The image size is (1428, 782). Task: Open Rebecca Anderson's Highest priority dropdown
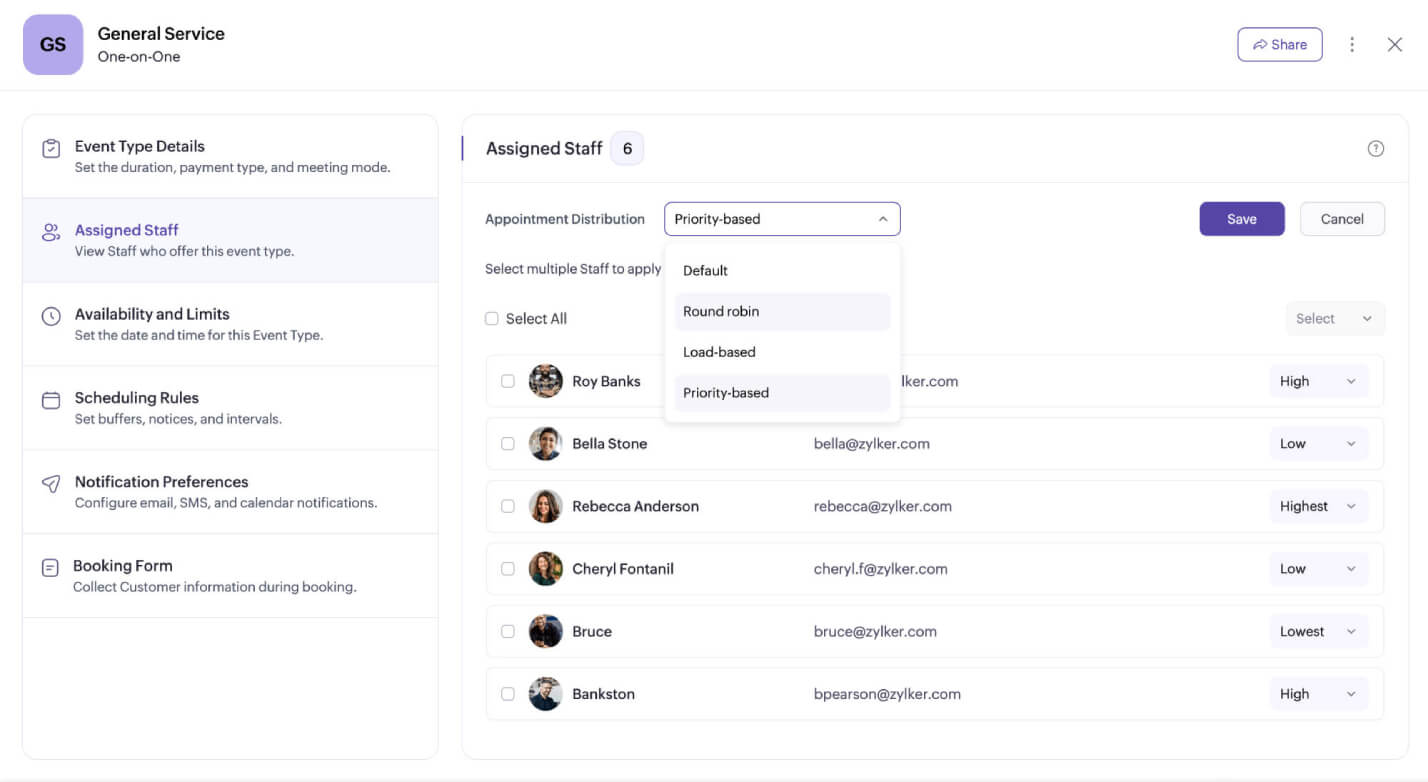tap(1318, 506)
